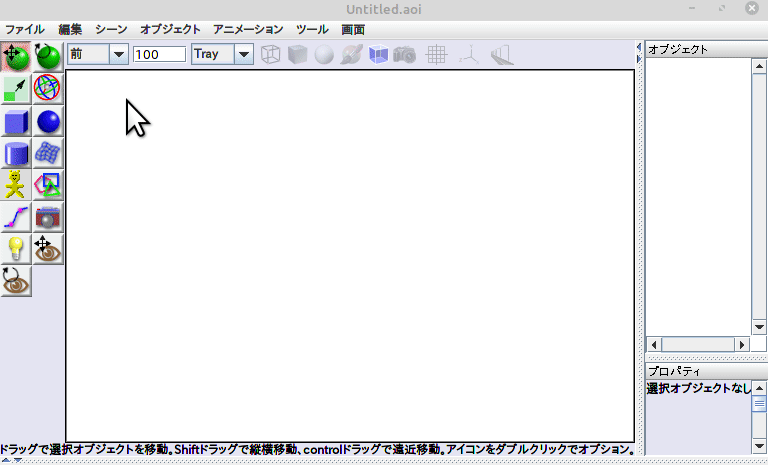
Task: Expand side panel with lower divider arrow
Action: point(639,59)
